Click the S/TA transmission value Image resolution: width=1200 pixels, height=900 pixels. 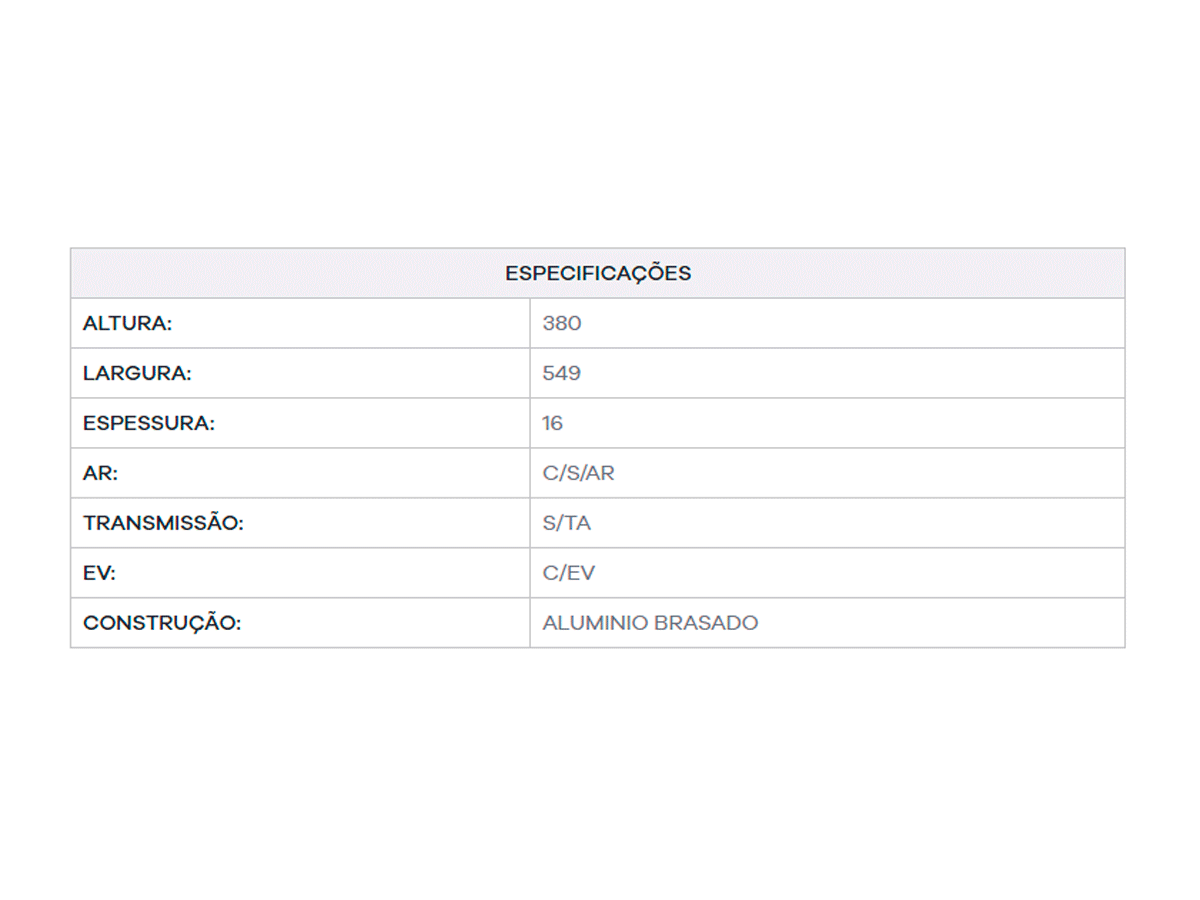coord(567,523)
